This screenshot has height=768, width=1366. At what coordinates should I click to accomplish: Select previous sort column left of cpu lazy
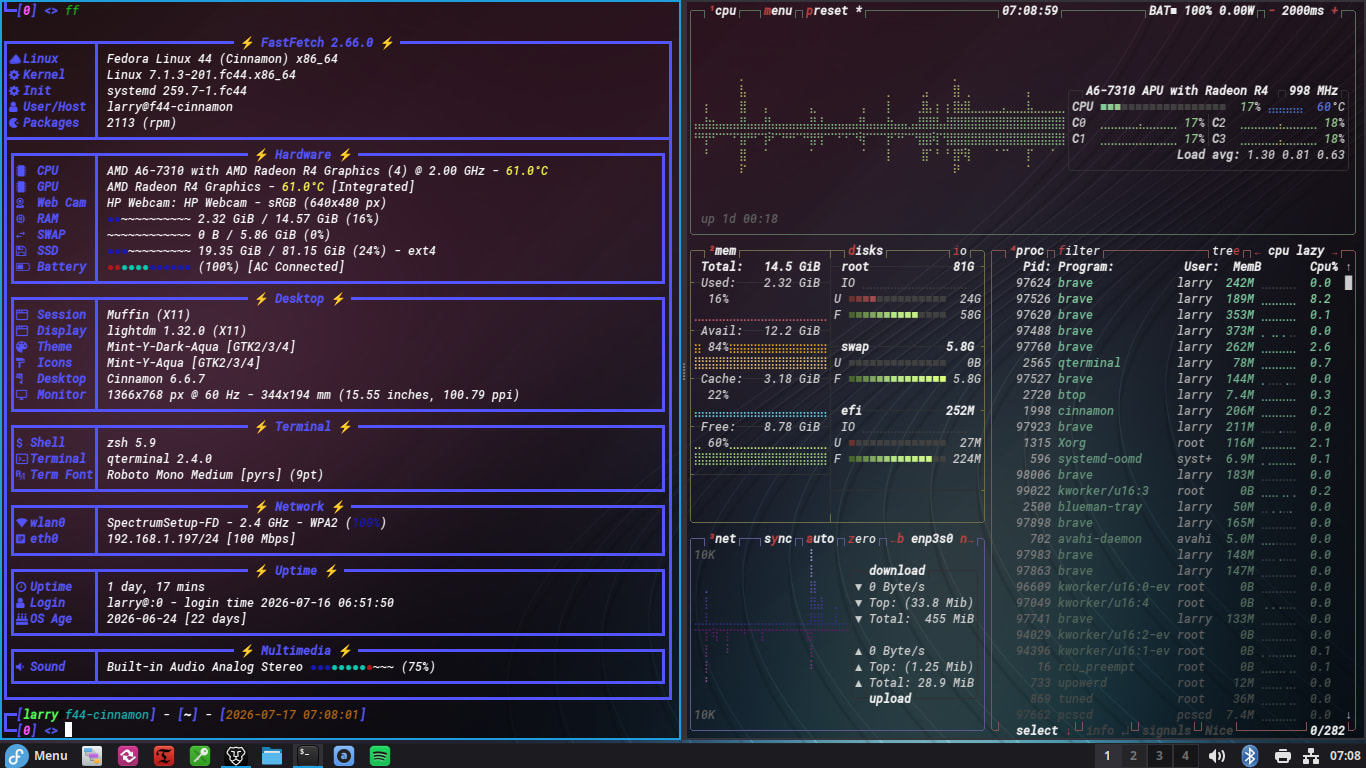[x=1257, y=251]
